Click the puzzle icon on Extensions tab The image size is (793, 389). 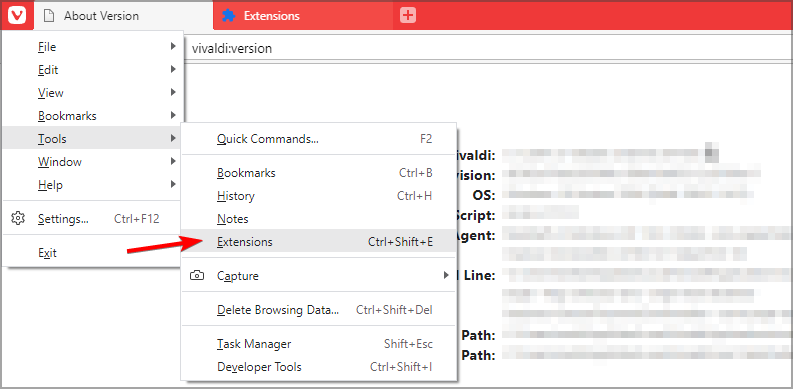229,16
